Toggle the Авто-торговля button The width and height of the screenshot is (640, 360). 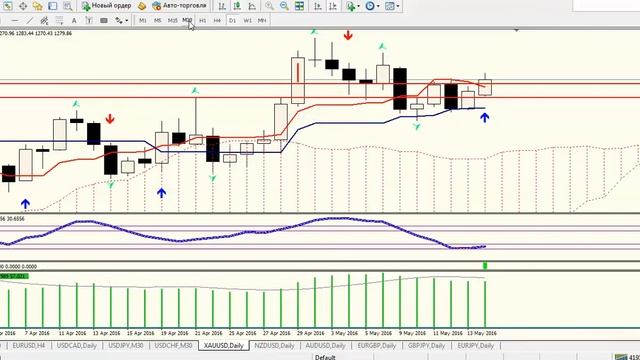click(x=179, y=6)
